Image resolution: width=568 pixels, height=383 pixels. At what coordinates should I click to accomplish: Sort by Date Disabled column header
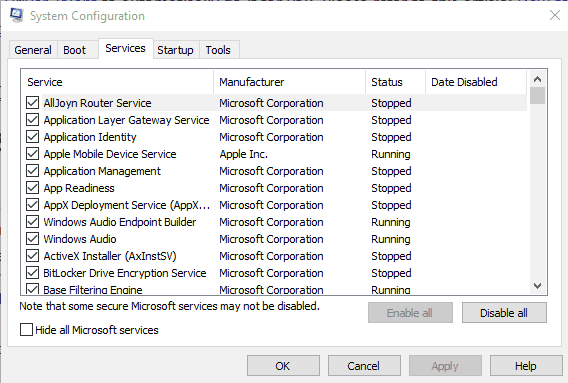tap(476, 82)
